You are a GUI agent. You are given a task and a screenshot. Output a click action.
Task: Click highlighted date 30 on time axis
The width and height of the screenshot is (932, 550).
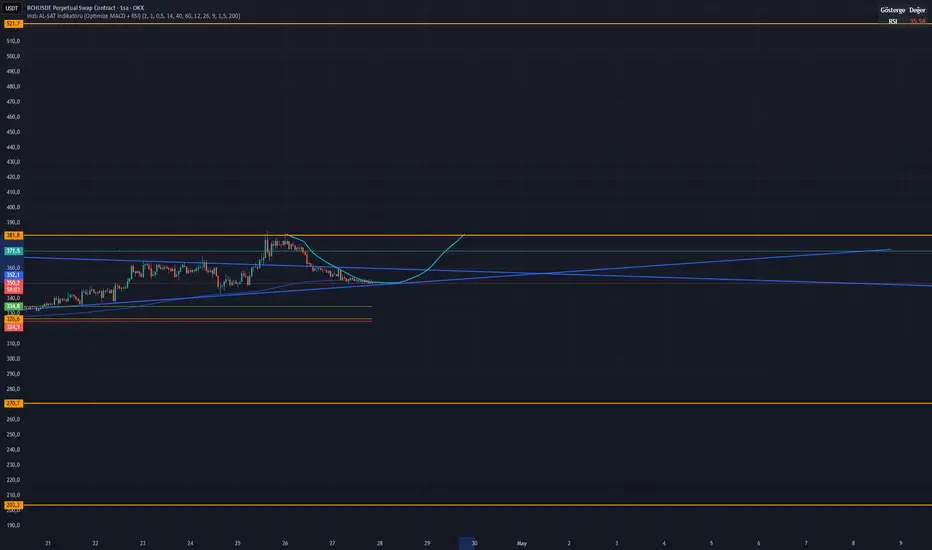[x=467, y=543]
